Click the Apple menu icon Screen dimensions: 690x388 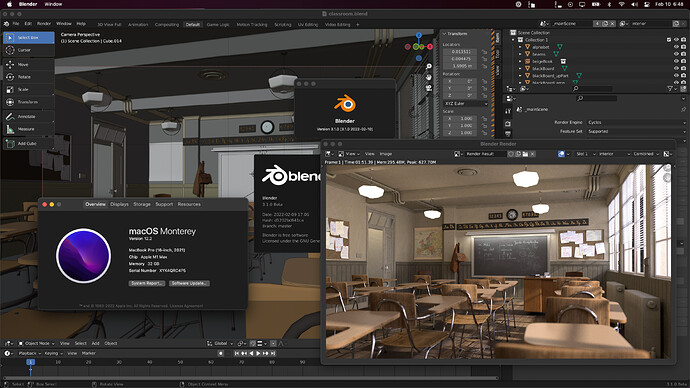[x=9, y=4]
